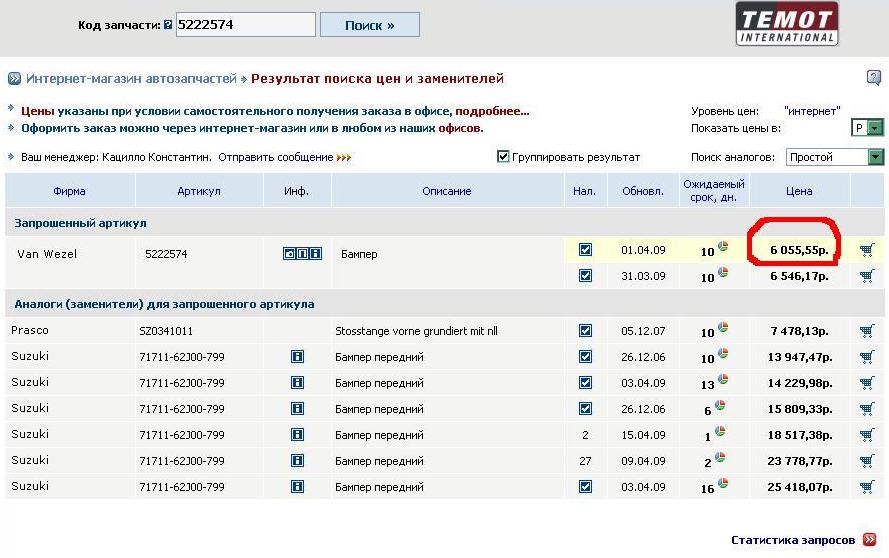
Task: Click availability checkmark in 31.03.09 row
Action: click(585, 276)
